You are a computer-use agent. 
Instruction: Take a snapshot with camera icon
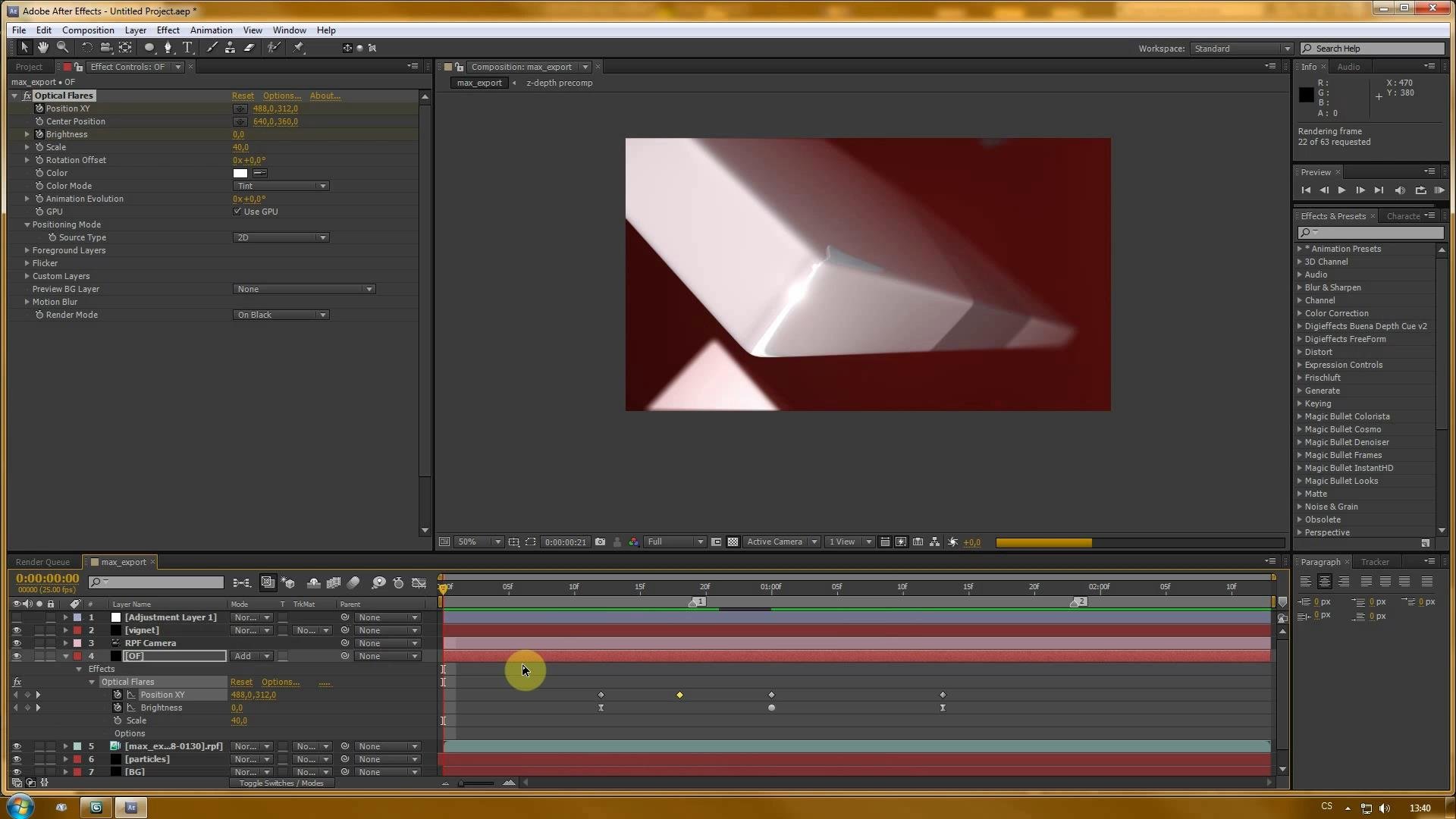(x=600, y=542)
